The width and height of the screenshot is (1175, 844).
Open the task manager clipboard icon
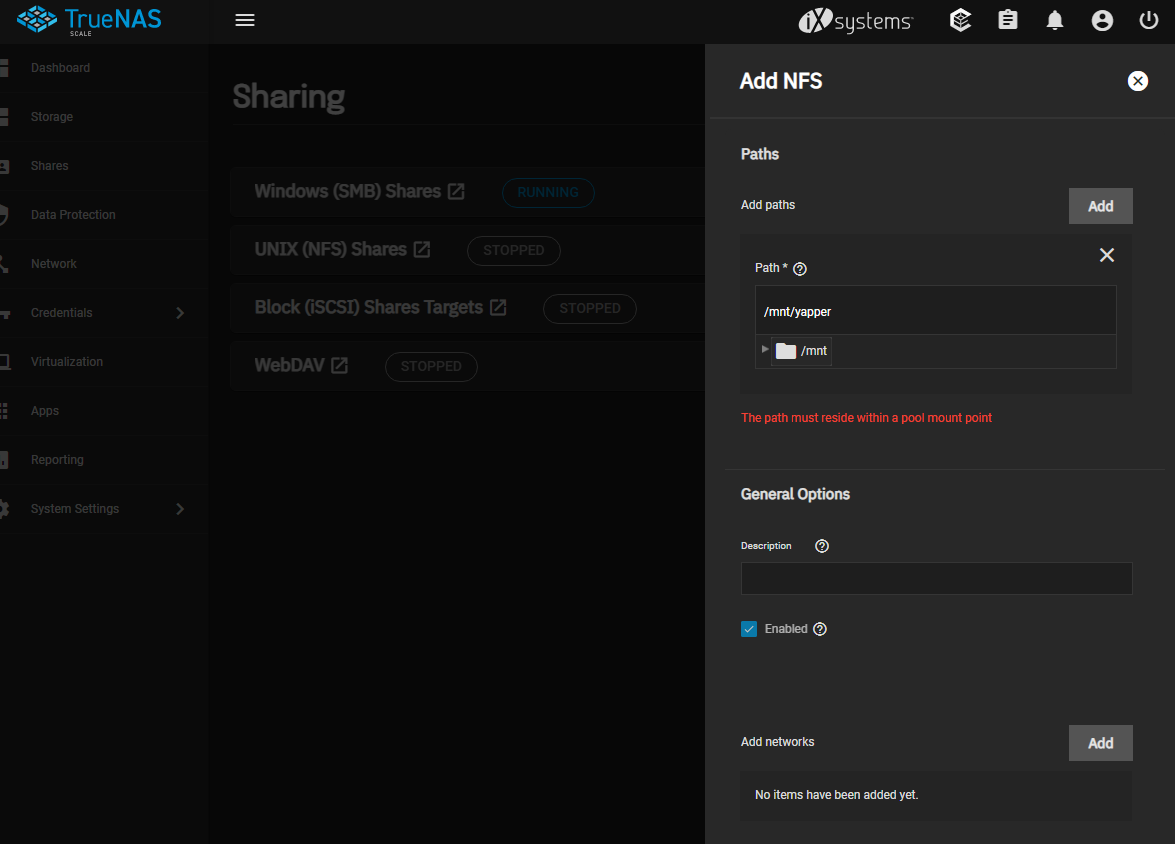pyautogui.click(x=1008, y=20)
